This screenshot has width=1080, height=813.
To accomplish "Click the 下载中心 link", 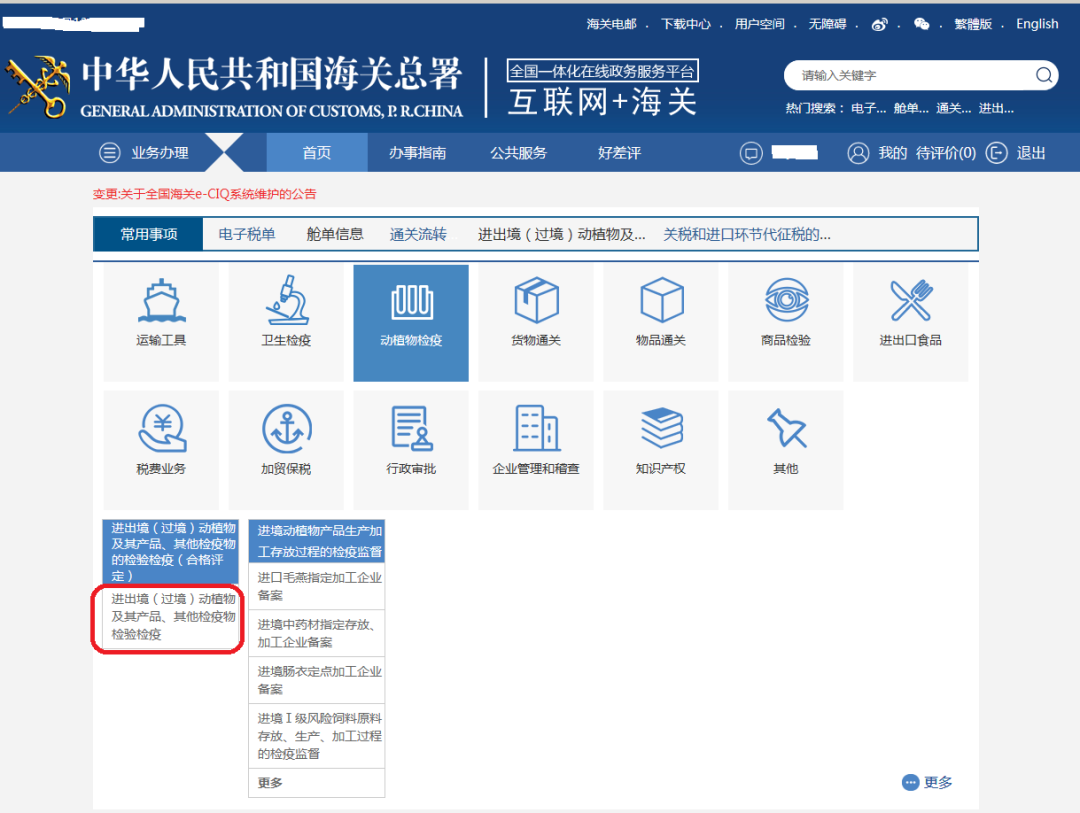I will coord(686,24).
